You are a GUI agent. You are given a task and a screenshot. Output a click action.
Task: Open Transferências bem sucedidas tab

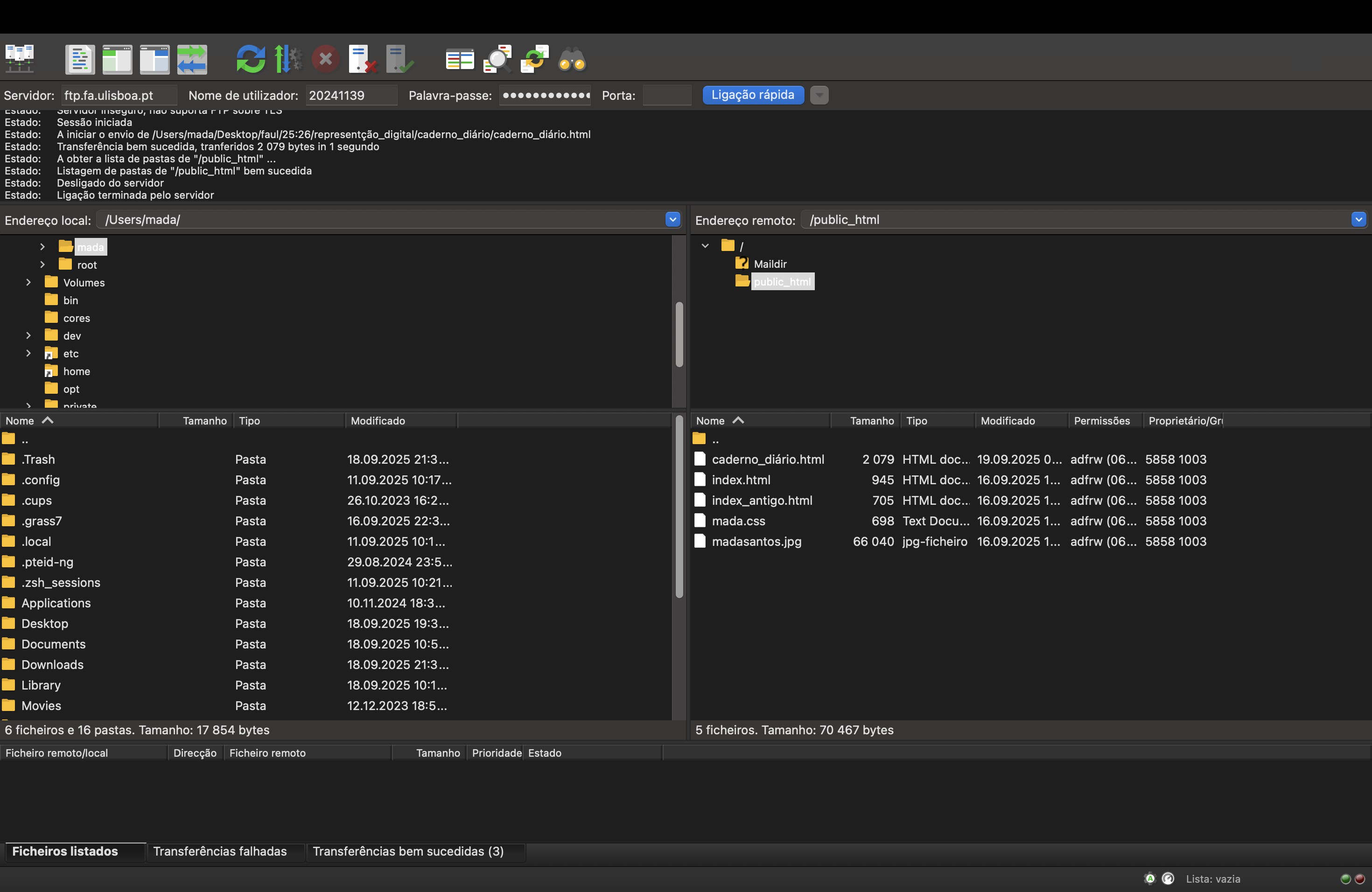[x=407, y=851]
